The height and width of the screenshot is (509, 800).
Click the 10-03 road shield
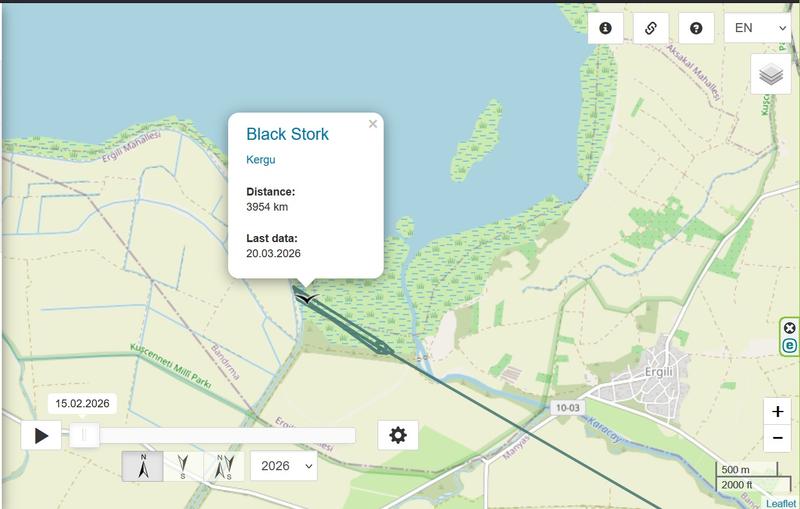point(568,408)
